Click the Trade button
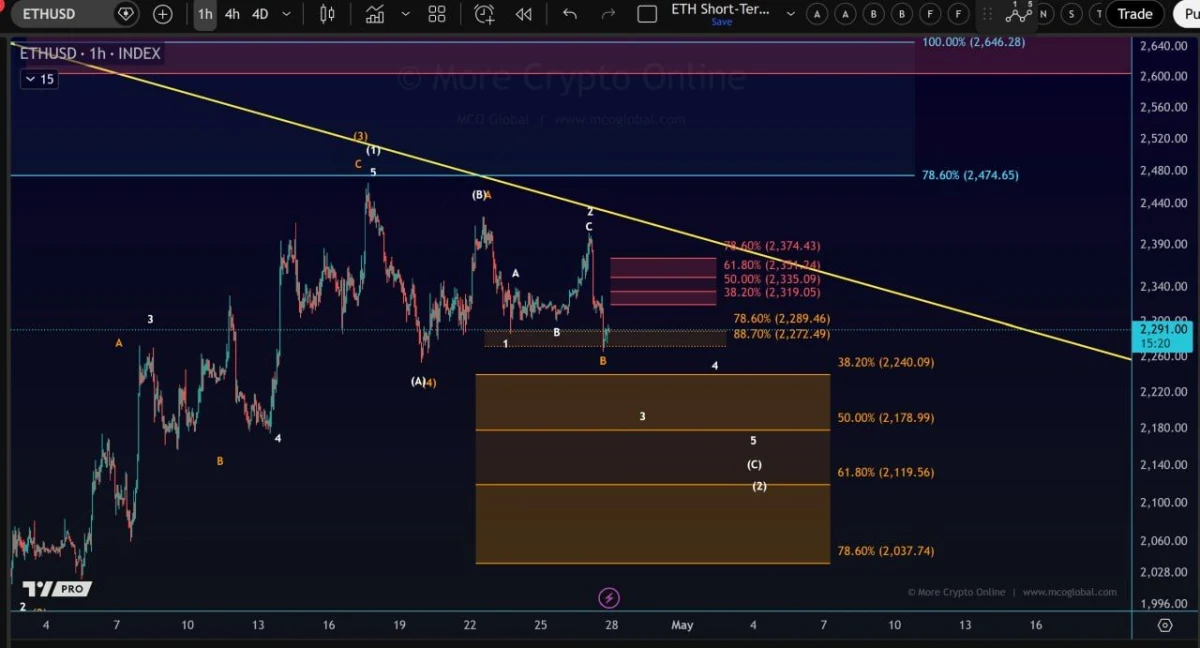This screenshot has width=1200, height=648. [1134, 14]
